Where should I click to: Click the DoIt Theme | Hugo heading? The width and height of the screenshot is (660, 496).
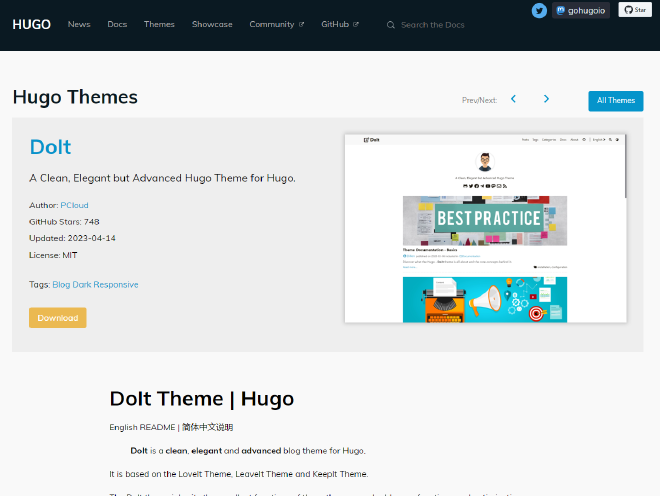[202, 398]
